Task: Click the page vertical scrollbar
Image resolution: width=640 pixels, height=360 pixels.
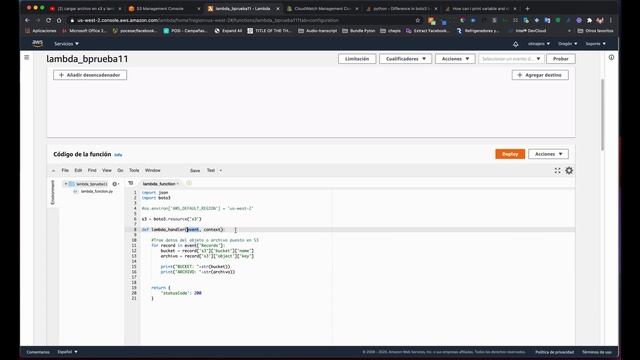Action: click(602, 115)
